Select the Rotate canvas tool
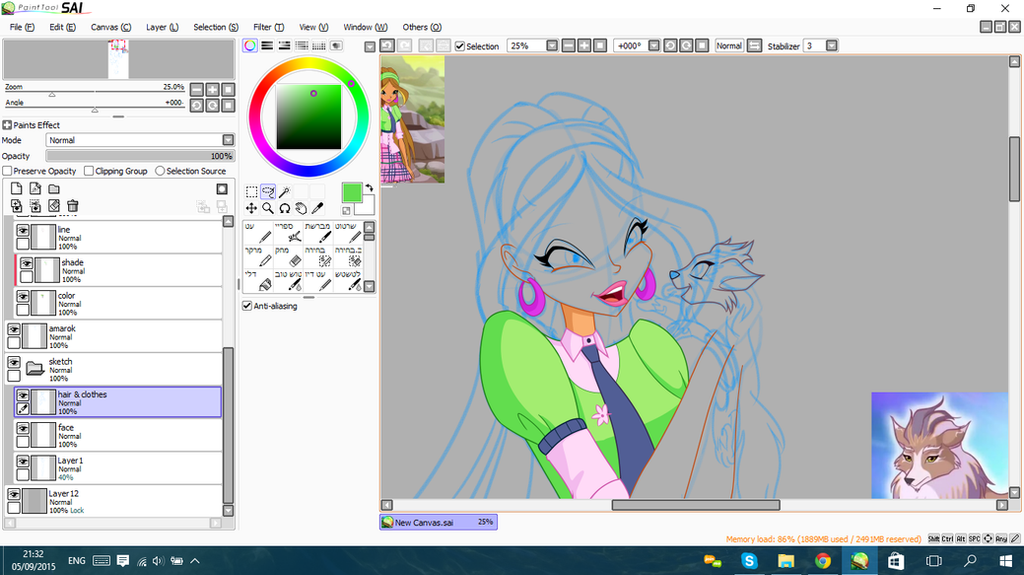 coord(285,208)
